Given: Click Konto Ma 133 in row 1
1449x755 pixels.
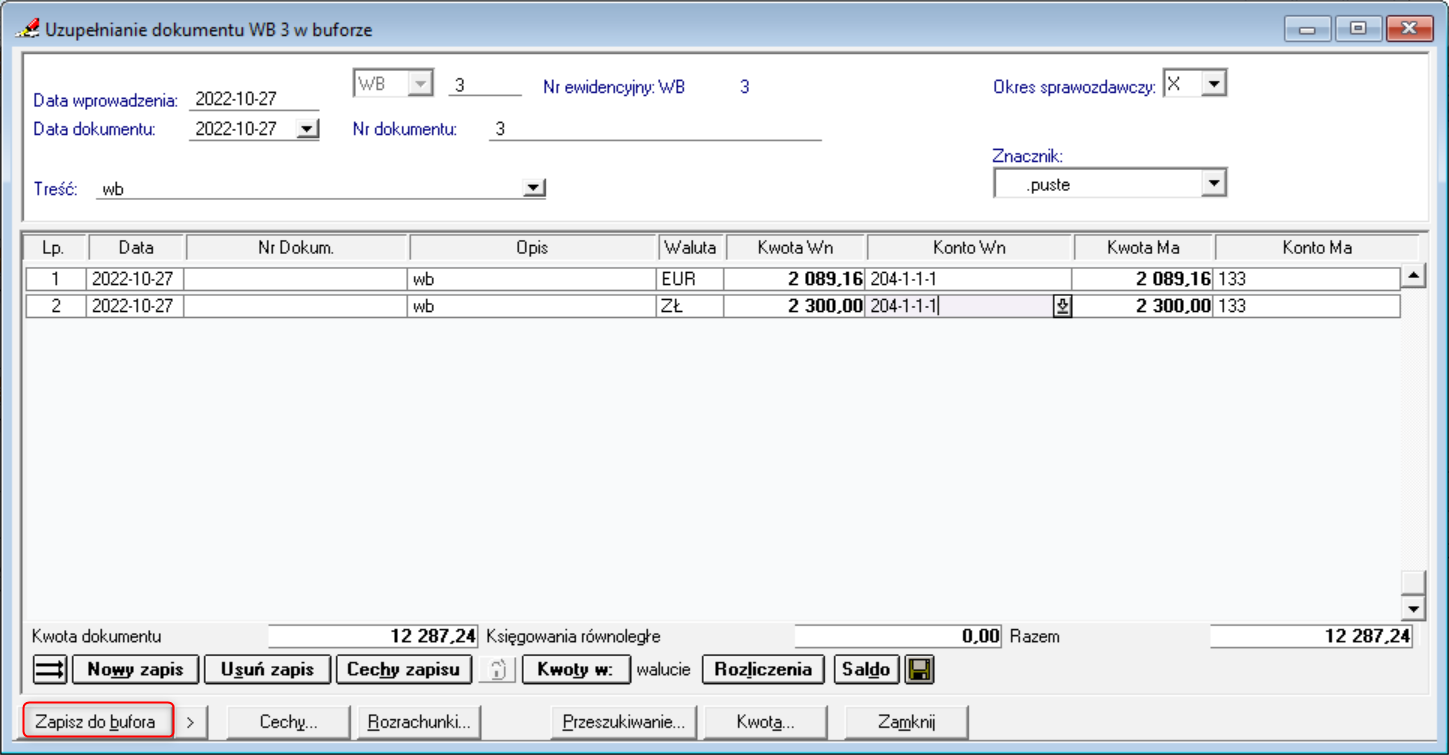Looking at the screenshot, I should click(1306, 279).
